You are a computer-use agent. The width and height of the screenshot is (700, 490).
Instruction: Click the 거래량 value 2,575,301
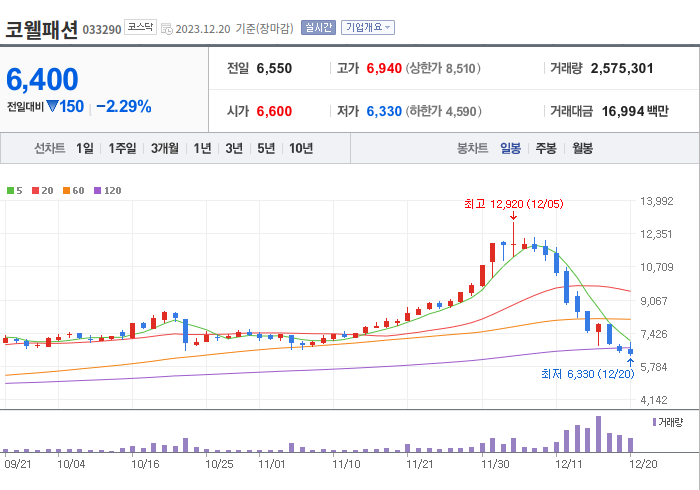622,68
